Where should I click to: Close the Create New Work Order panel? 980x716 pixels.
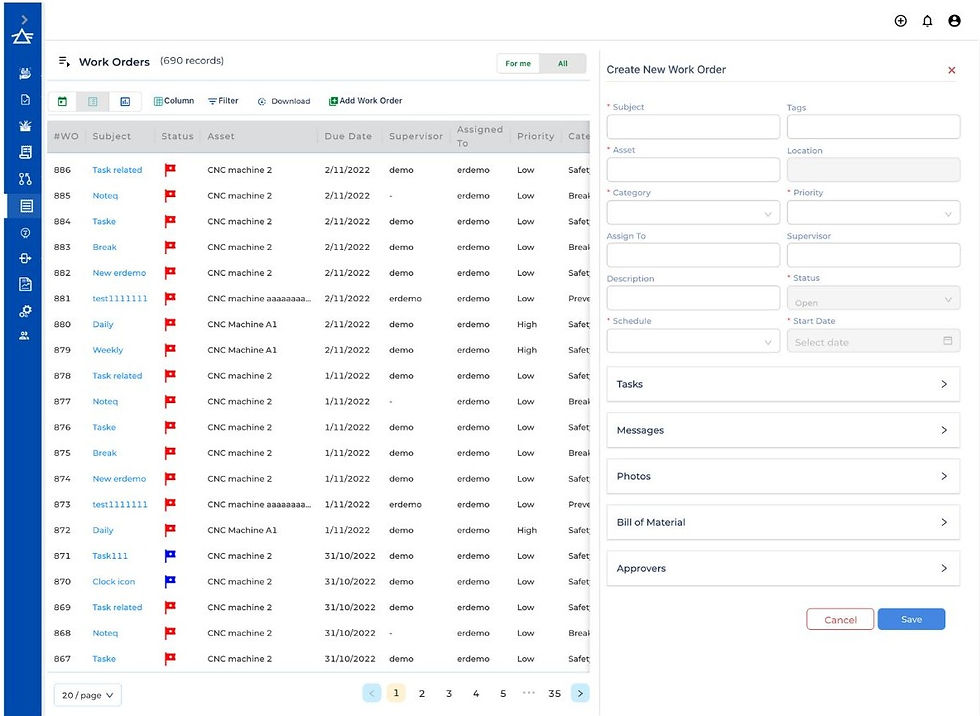[951, 70]
